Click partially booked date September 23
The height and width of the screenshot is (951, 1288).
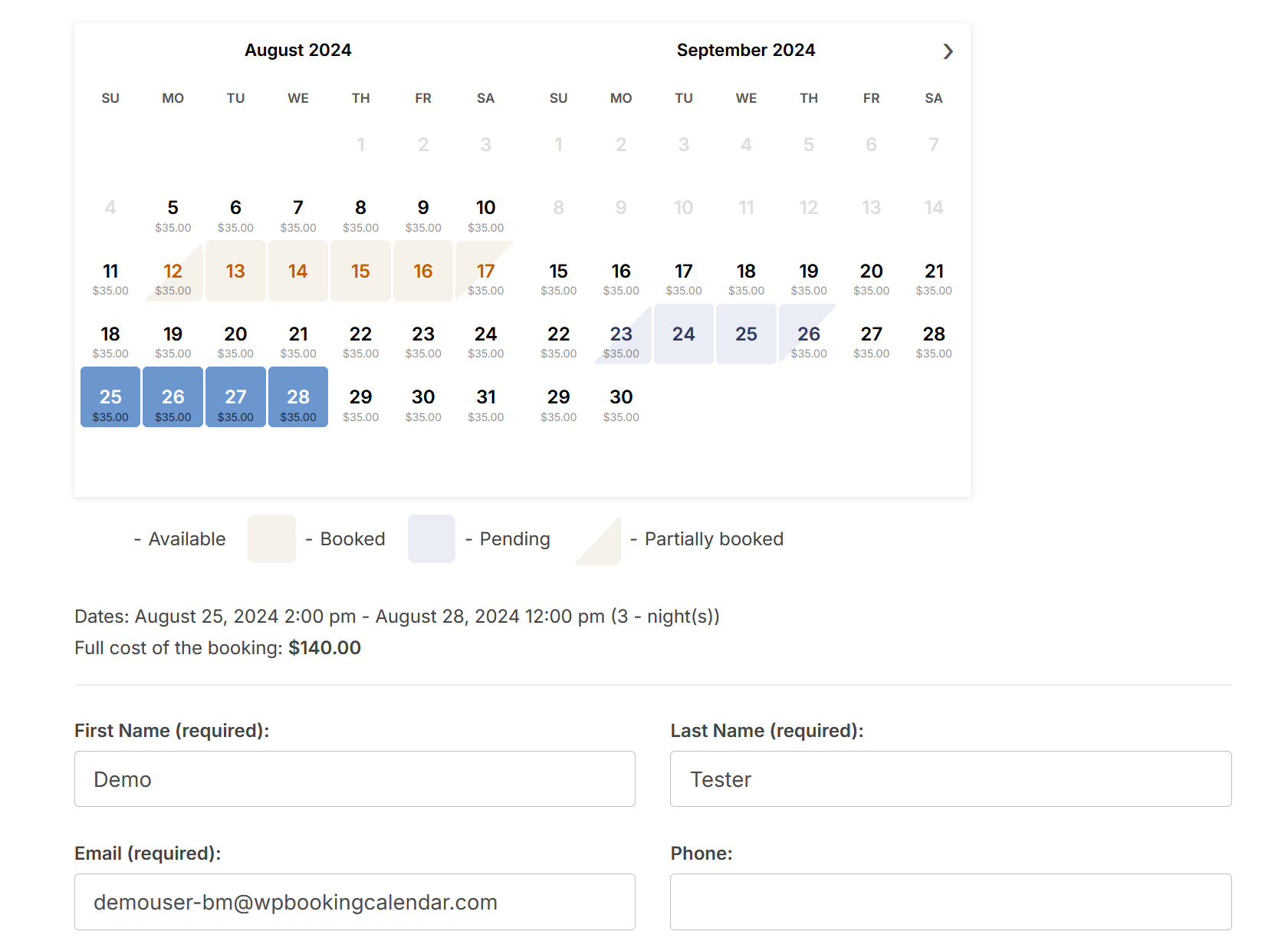click(621, 340)
